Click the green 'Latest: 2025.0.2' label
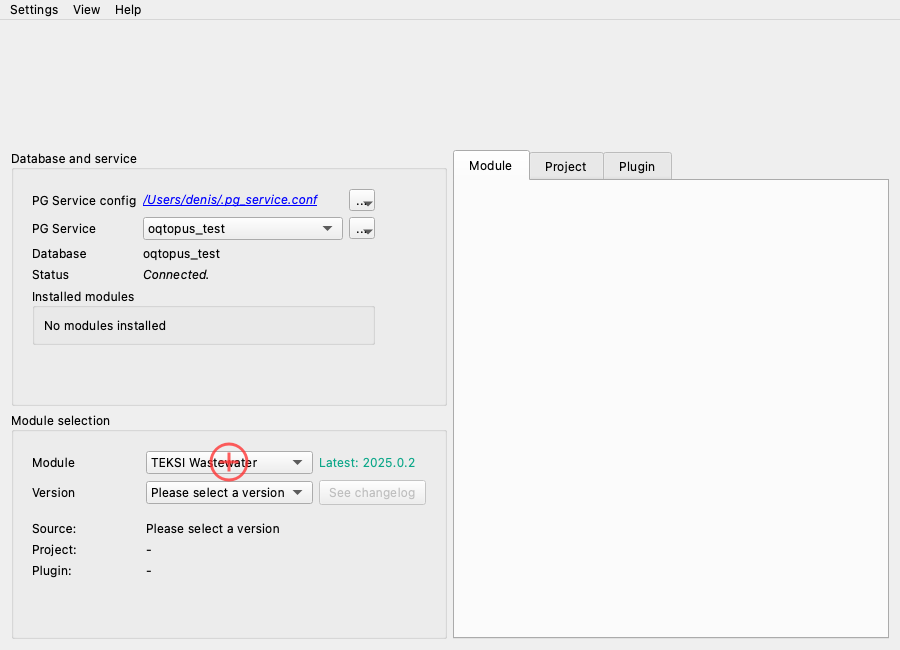 click(x=367, y=463)
